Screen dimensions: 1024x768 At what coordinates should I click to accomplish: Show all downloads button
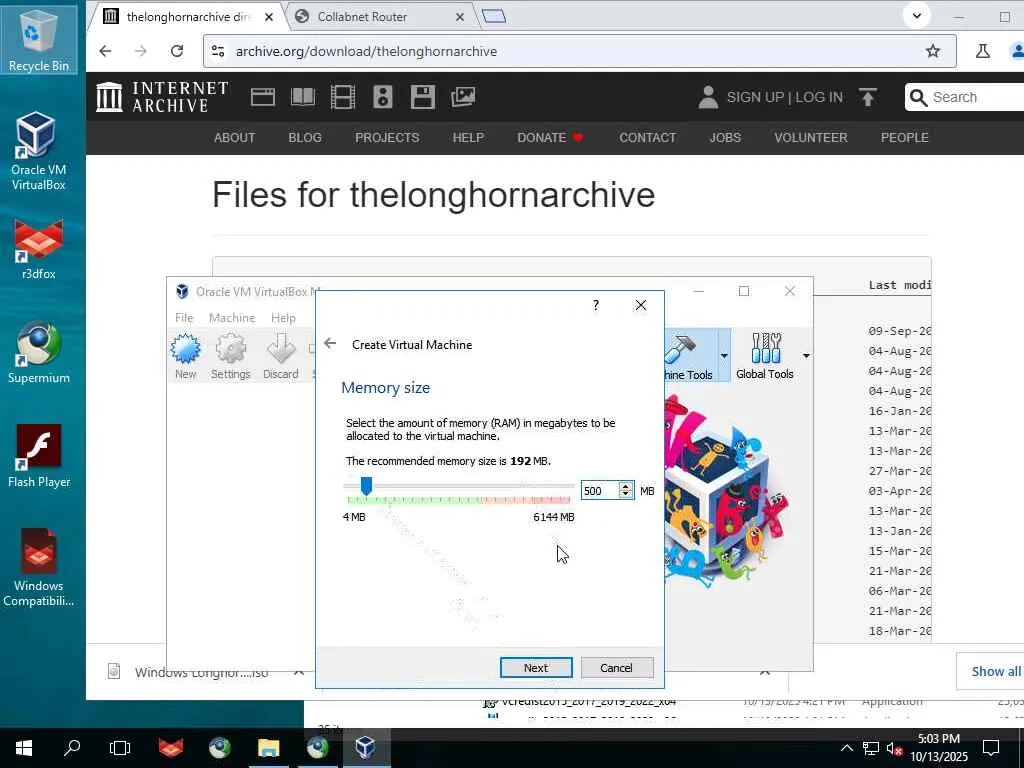point(991,671)
